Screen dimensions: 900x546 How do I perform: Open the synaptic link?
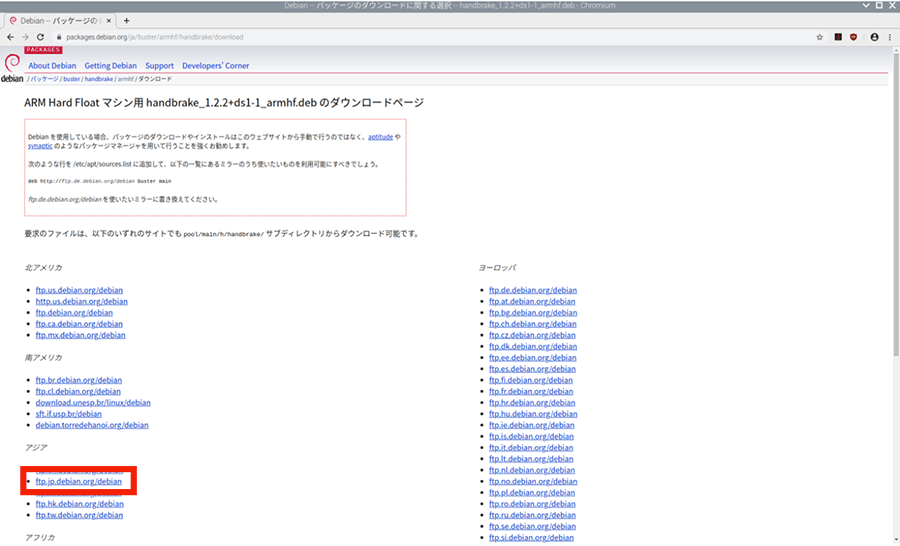click(40, 146)
